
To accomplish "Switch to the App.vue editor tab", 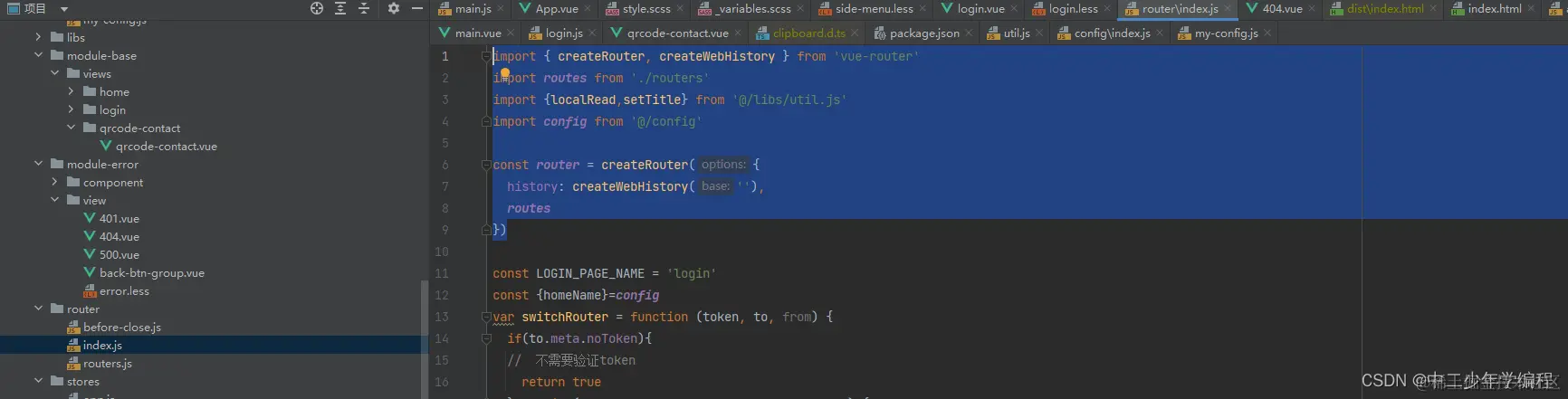I will [557, 9].
